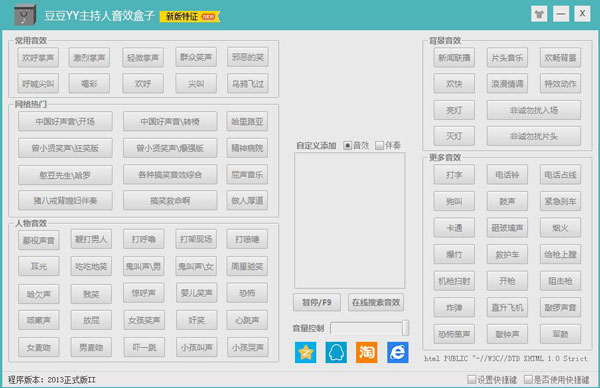The height and width of the screenshot is (388, 600).
Task: Play the 做人厚道 clip
Action: point(247,201)
